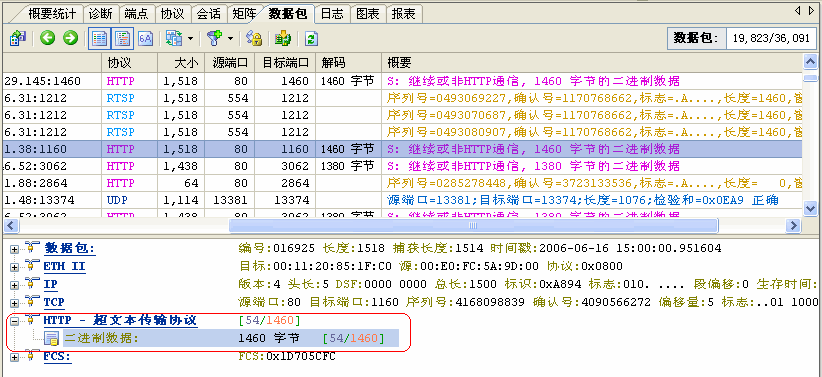
Task: Sort by the 协议 column header
Action: 129,63
